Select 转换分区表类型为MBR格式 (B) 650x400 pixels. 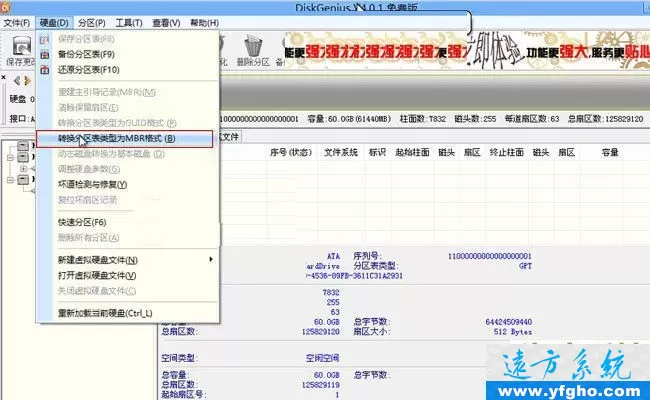tap(124, 138)
